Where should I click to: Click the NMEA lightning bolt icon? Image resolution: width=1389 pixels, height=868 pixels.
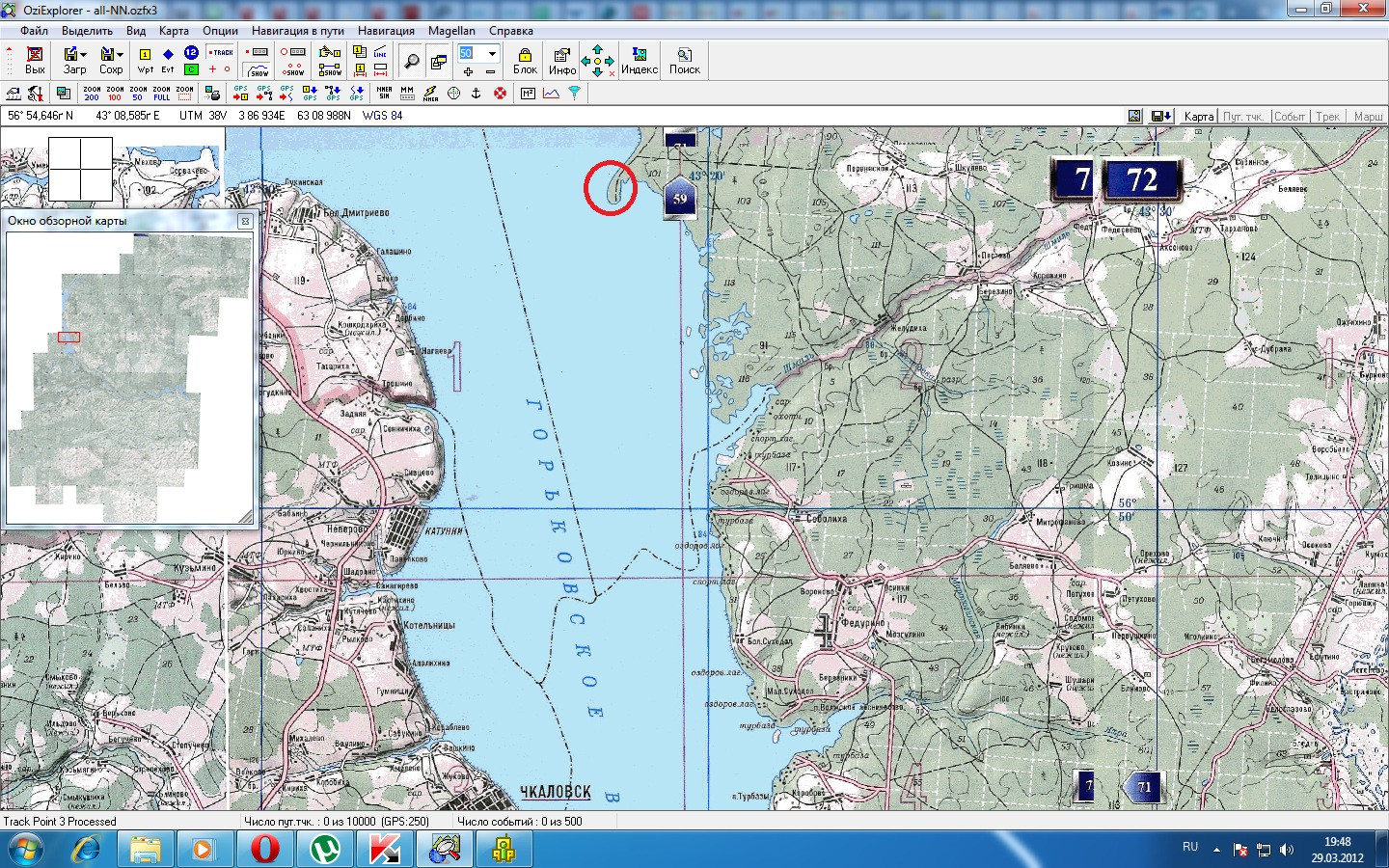click(x=430, y=93)
